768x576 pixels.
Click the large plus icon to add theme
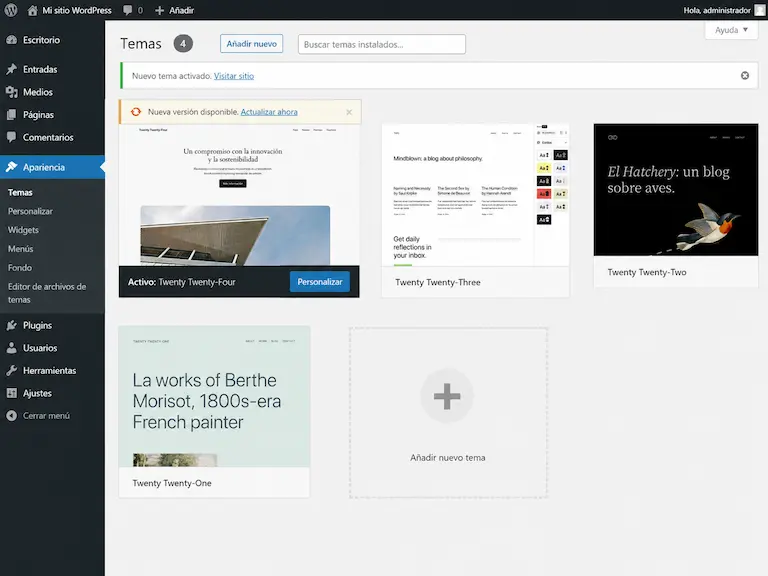pyautogui.click(x=447, y=396)
